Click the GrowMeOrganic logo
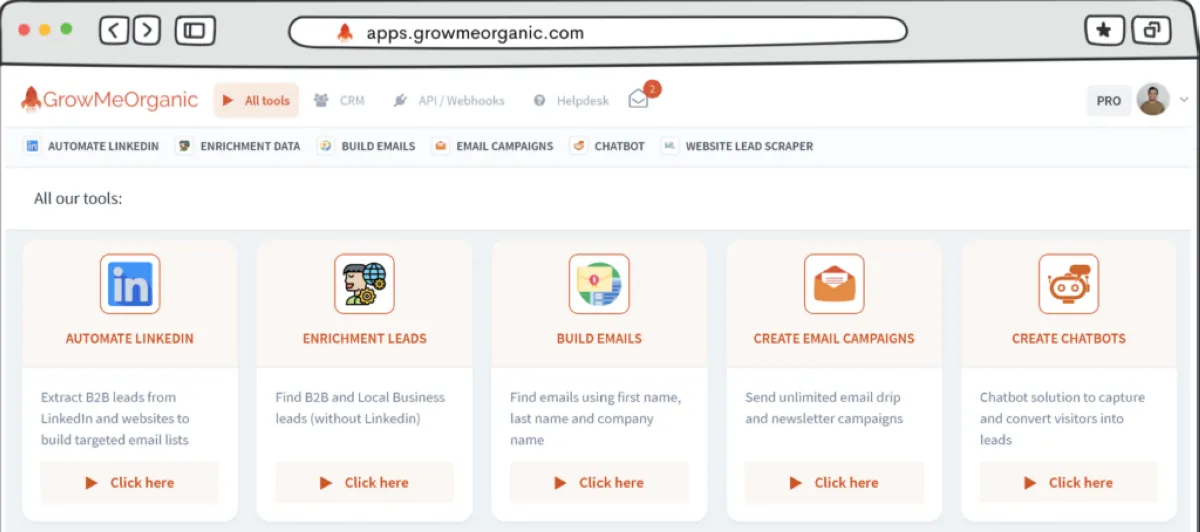This screenshot has width=1200, height=532. pyautogui.click(x=109, y=100)
